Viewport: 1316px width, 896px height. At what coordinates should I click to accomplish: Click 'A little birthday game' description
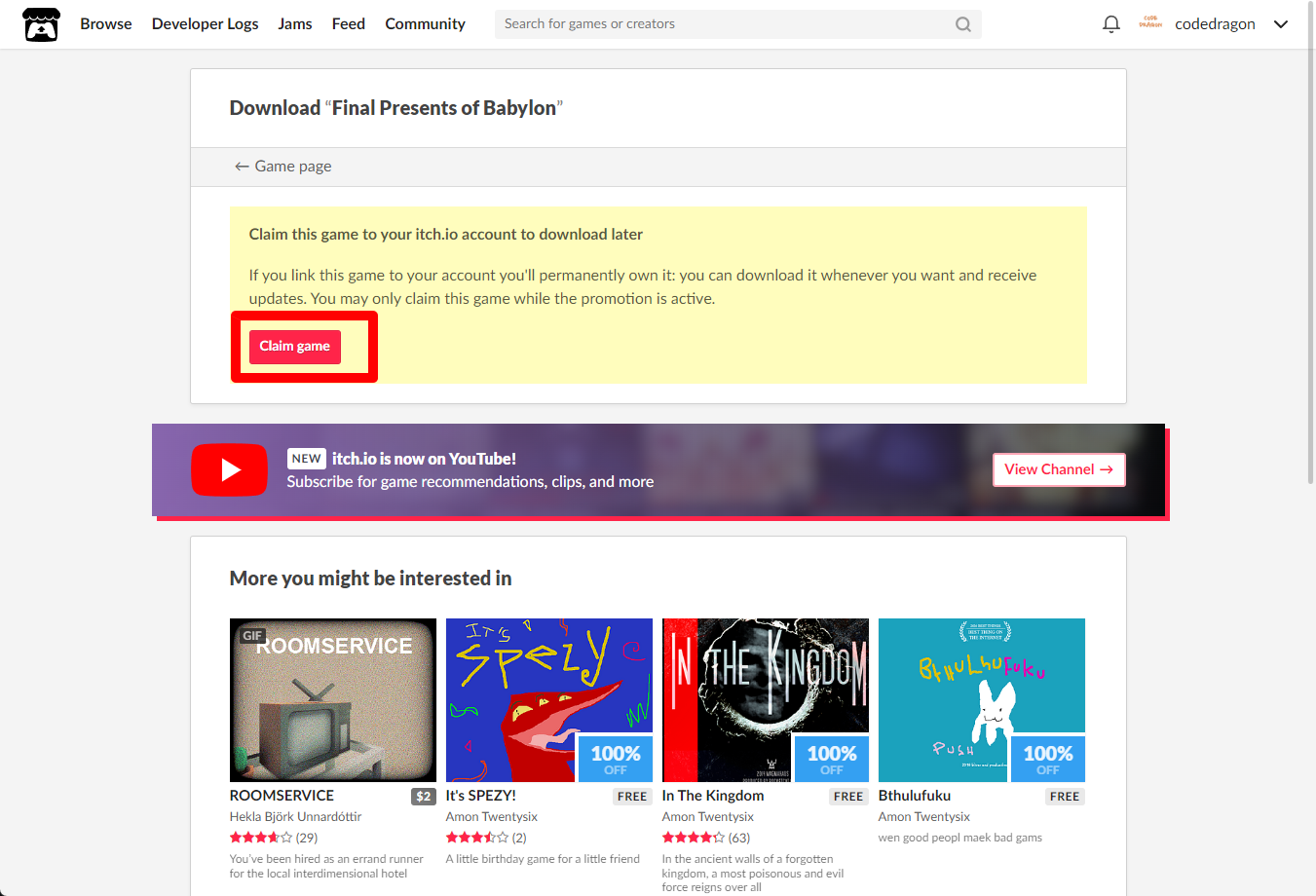(x=543, y=859)
